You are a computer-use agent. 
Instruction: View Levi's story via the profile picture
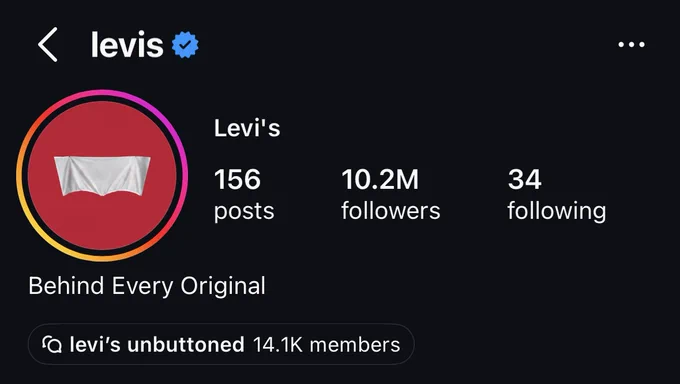coord(102,175)
